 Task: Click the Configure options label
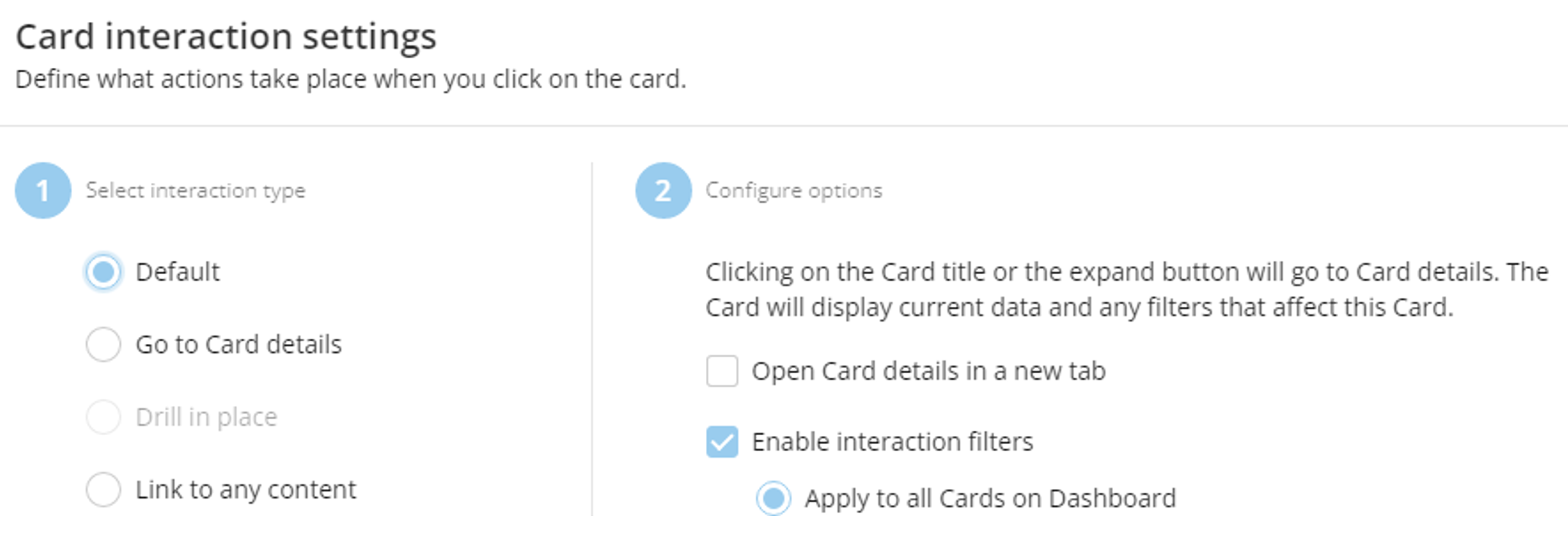click(x=793, y=191)
